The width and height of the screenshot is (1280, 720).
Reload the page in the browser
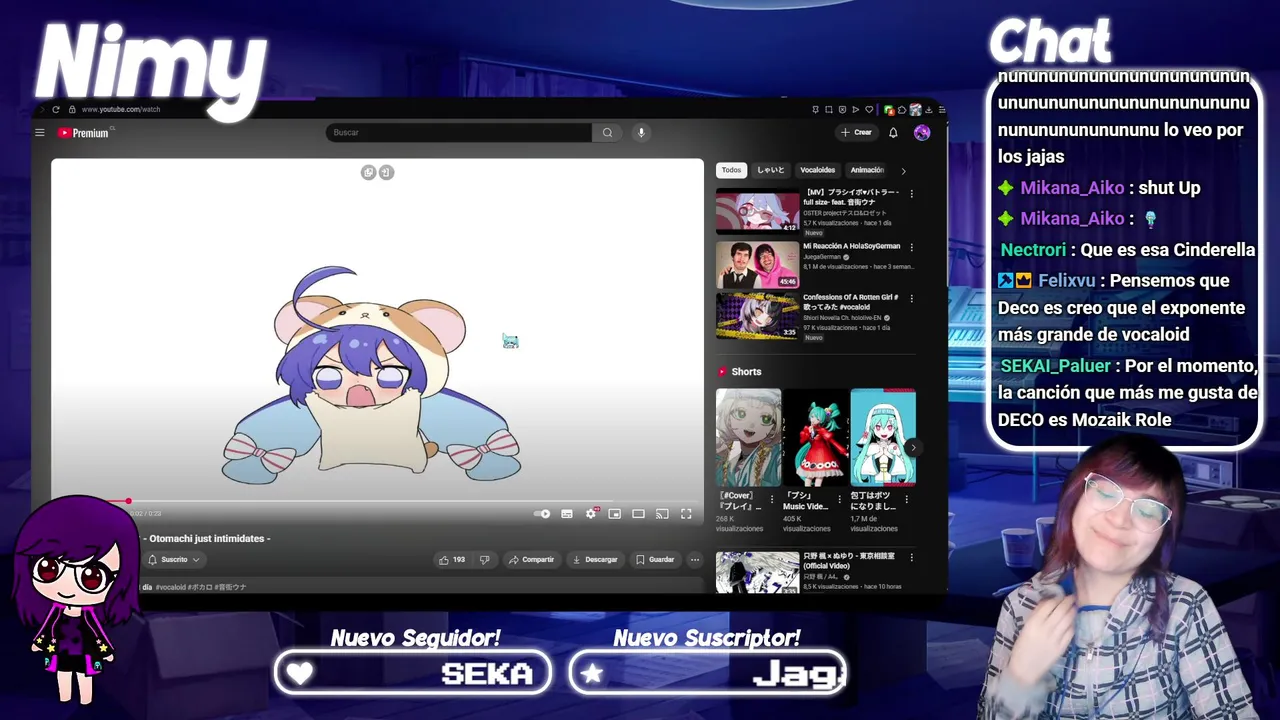[56, 109]
